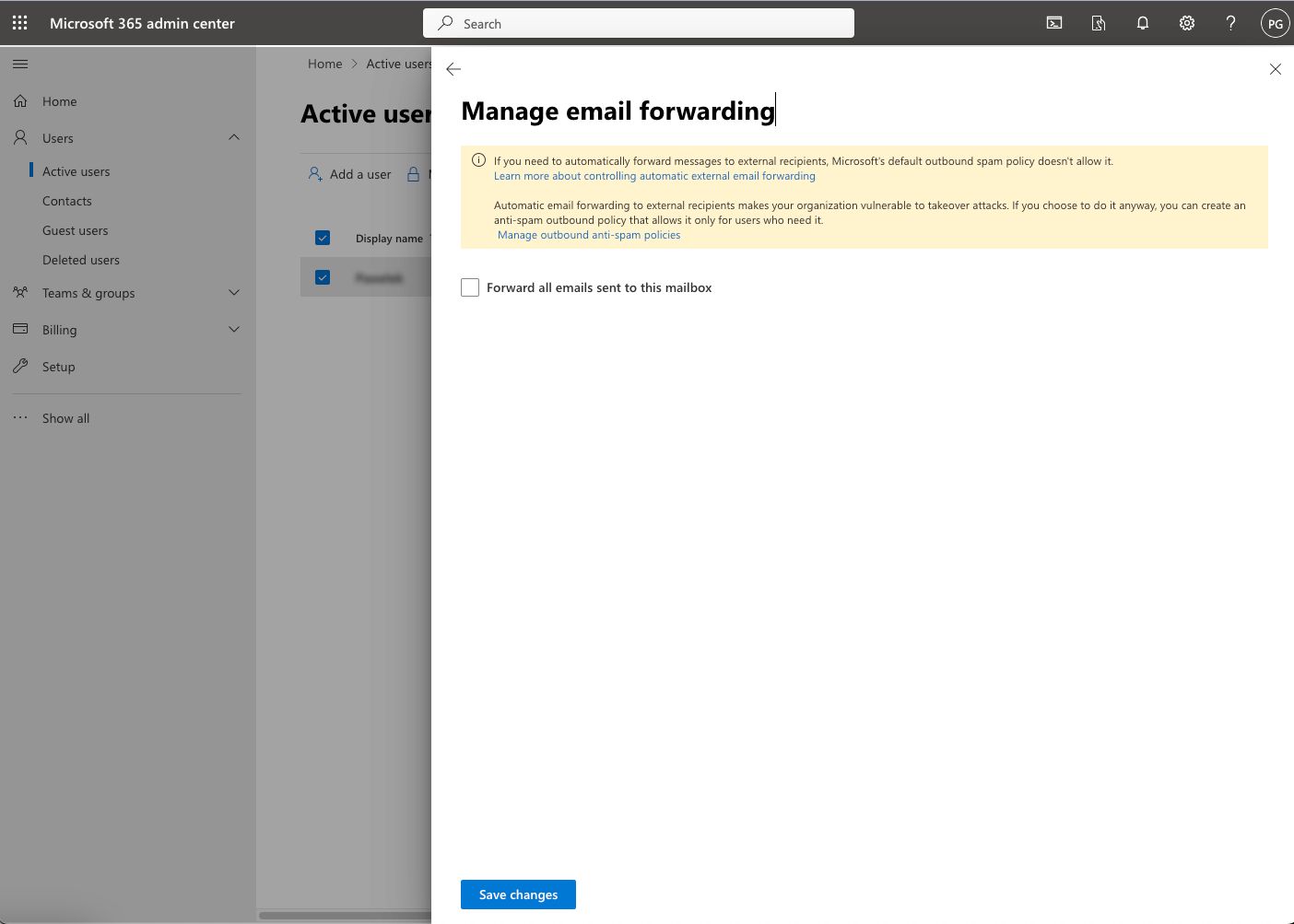Open notifications bell icon
1294x924 pixels.
coord(1143,23)
